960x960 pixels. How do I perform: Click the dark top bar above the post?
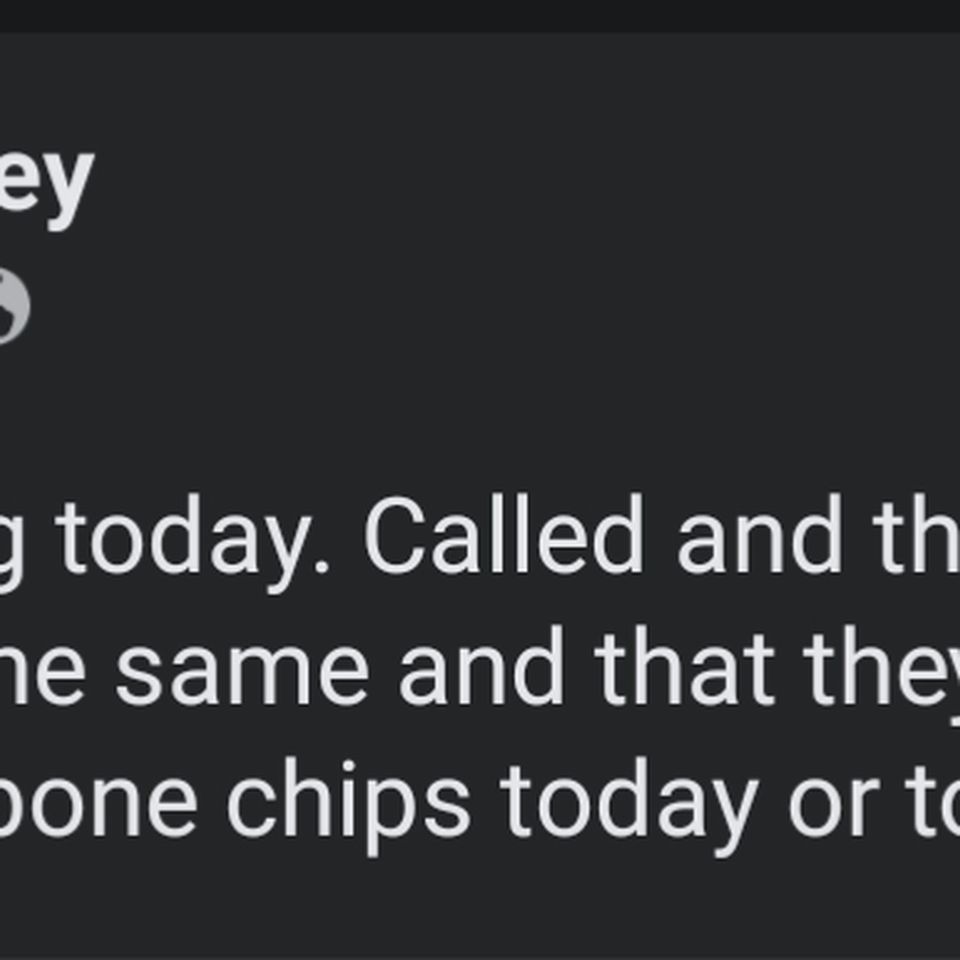480,16
